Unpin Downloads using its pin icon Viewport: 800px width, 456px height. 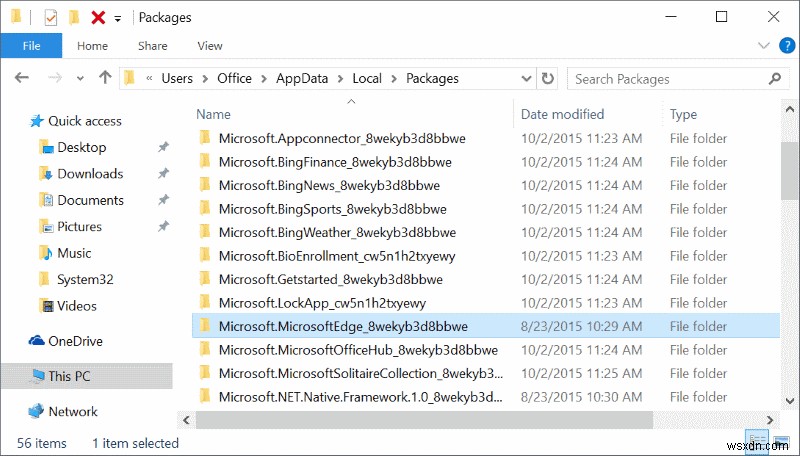click(x=163, y=173)
